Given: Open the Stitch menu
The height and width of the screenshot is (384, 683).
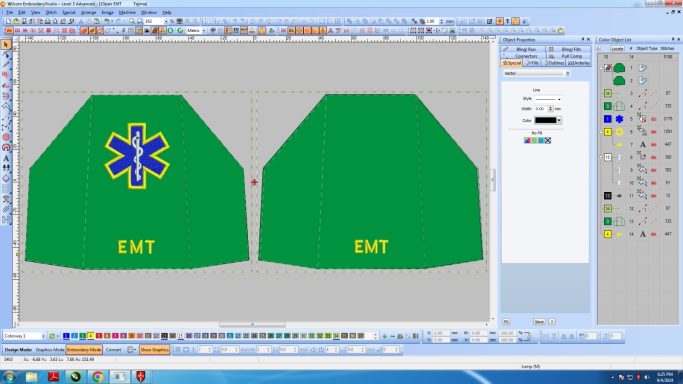Looking at the screenshot, I should (51, 13).
